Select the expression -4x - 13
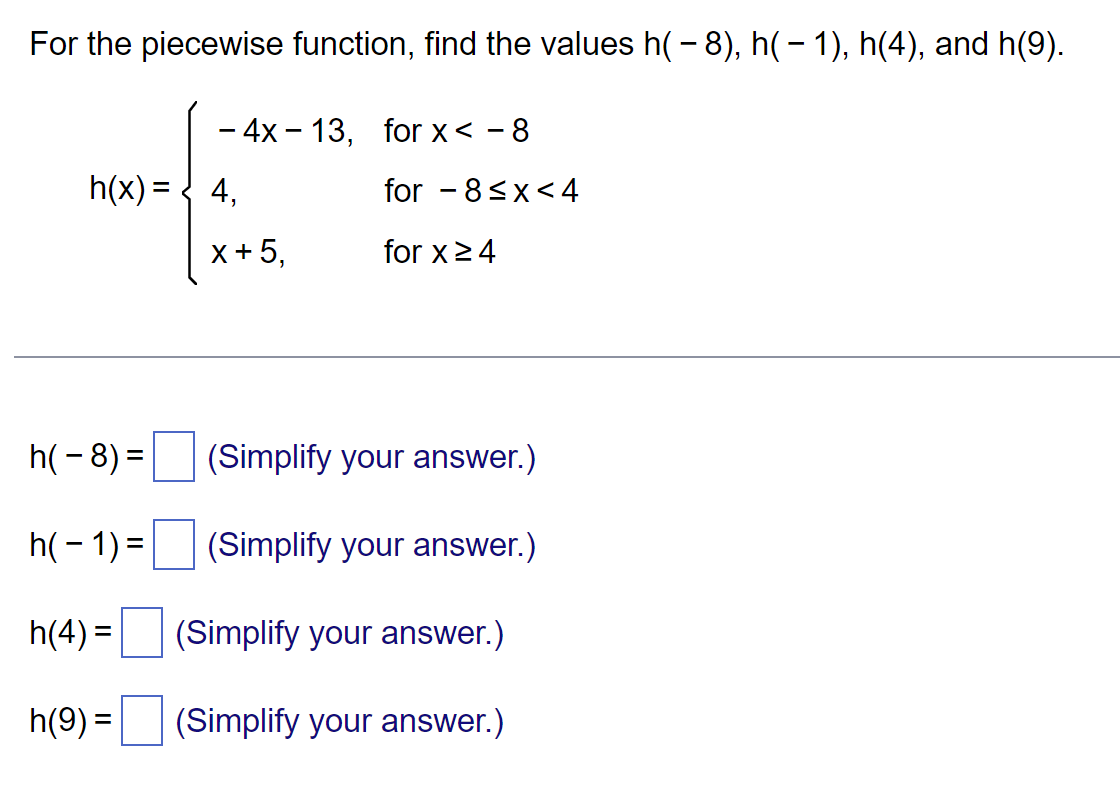 pyautogui.click(x=278, y=130)
